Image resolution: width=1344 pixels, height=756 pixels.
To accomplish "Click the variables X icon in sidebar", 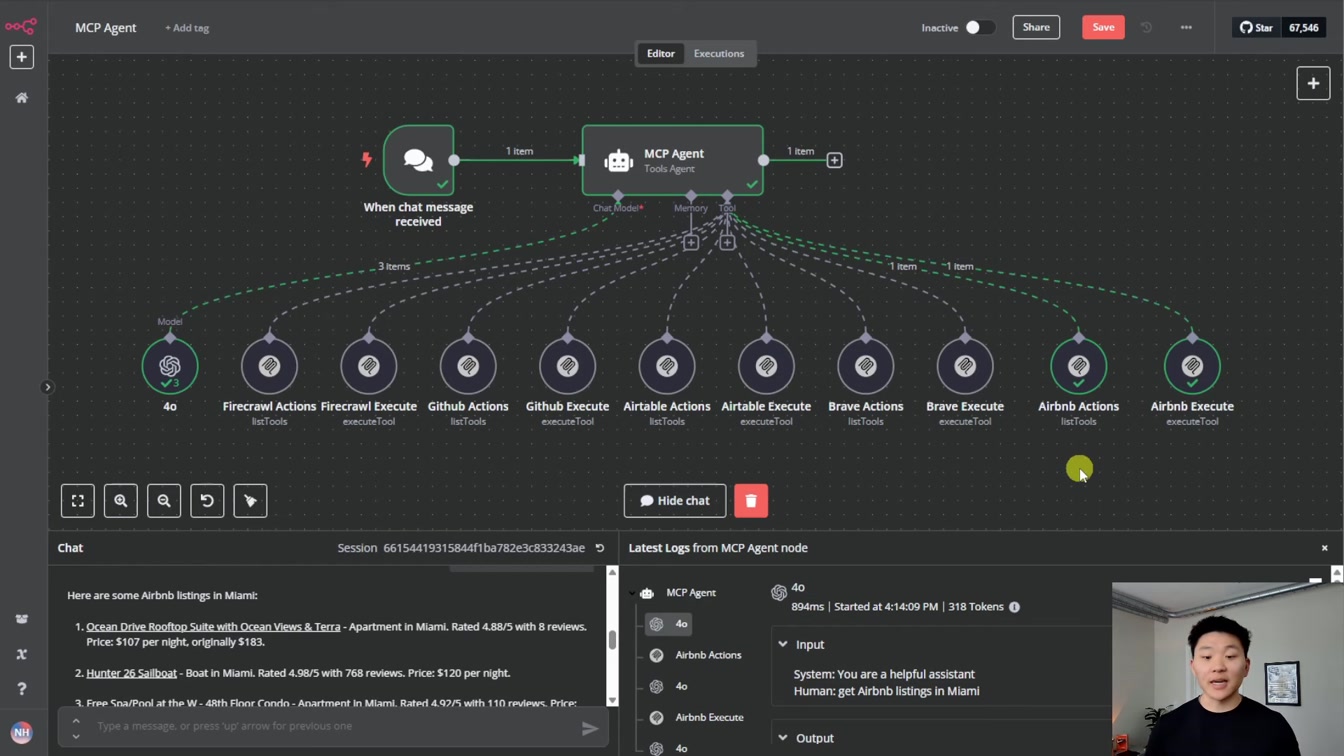I will click(x=21, y=654).
